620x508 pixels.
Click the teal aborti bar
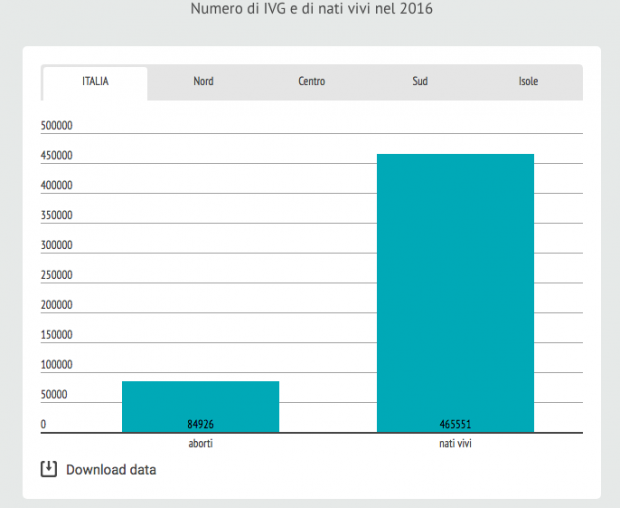coord(200,400)
